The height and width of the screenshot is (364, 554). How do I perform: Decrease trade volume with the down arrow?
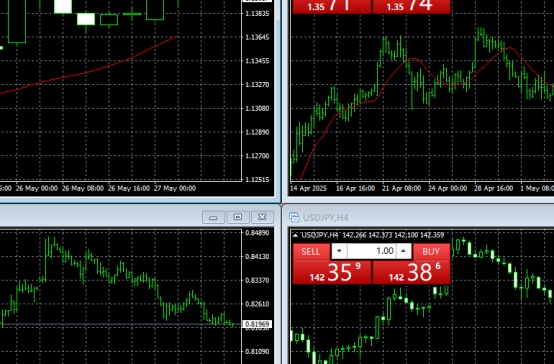pos(339,251)
